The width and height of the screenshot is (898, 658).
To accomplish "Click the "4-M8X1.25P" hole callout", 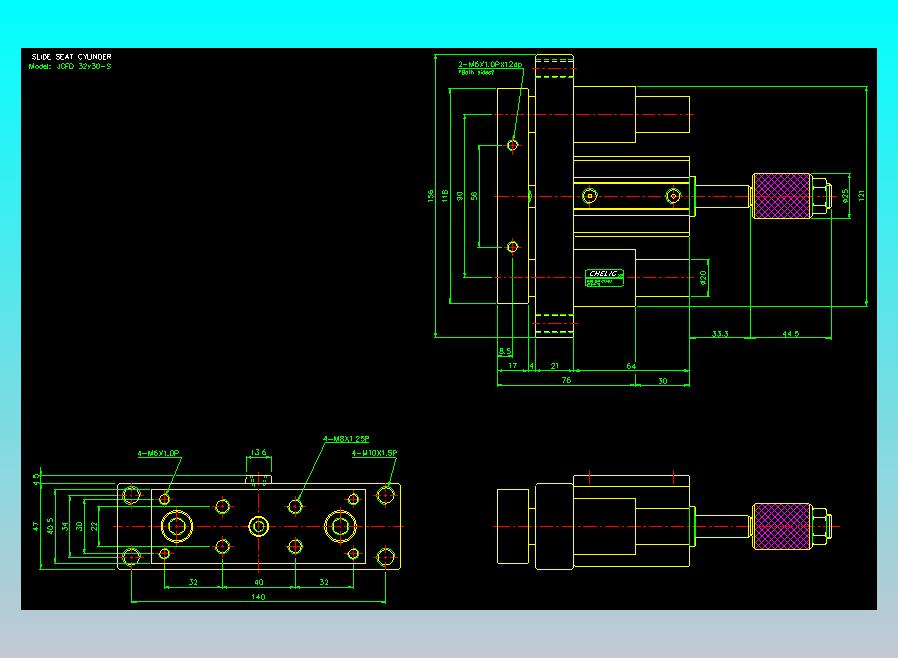I will (346, 439).
